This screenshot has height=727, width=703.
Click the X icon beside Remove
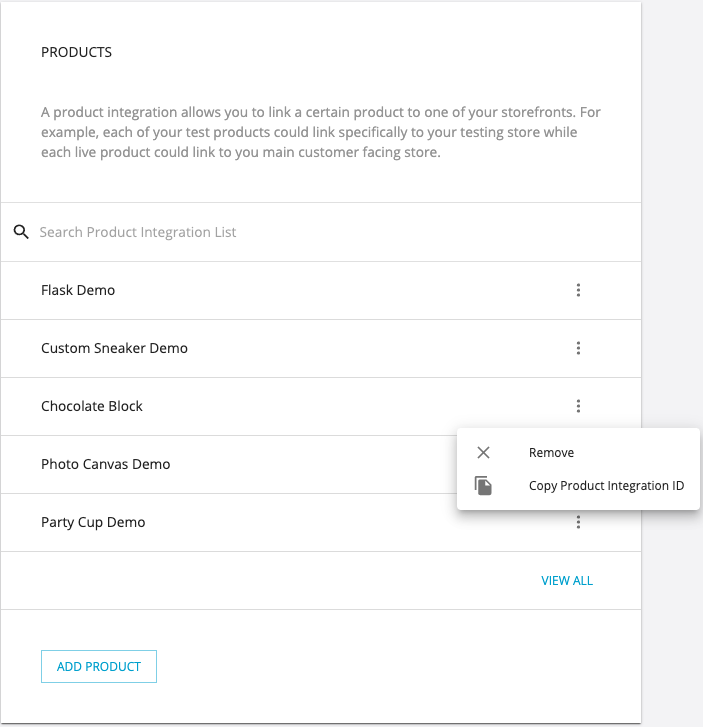483,453
